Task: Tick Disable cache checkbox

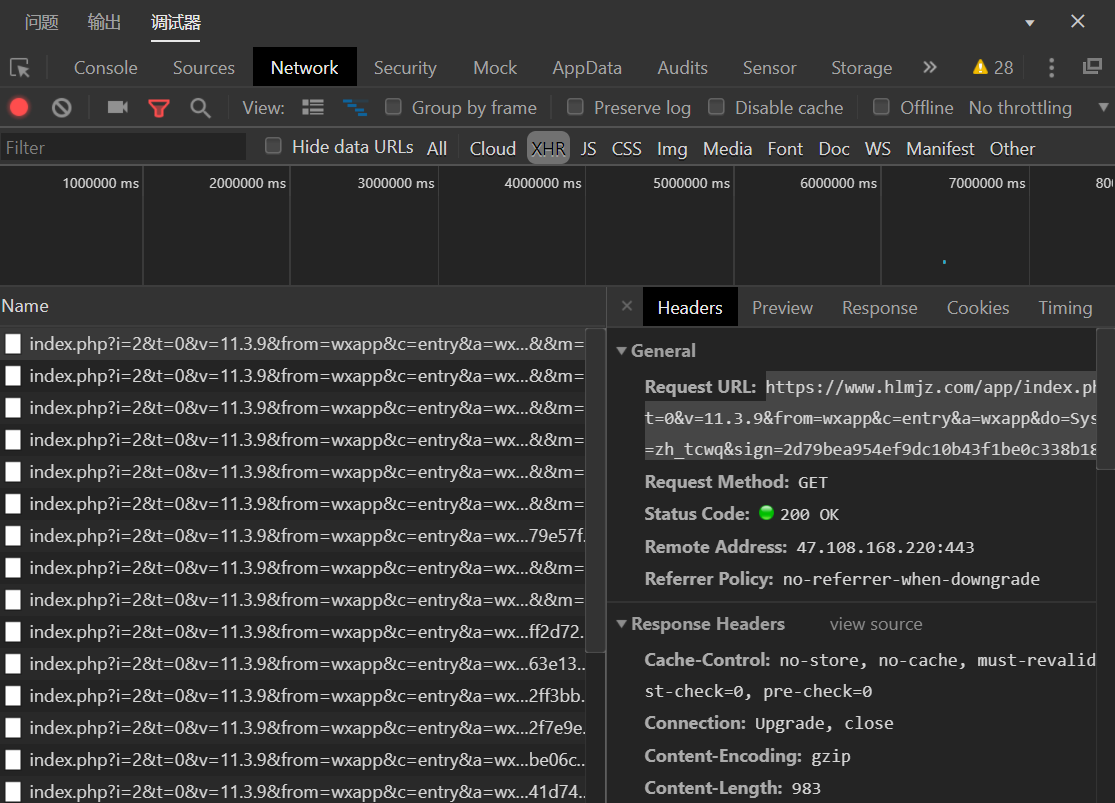Action: coord(716,107)
